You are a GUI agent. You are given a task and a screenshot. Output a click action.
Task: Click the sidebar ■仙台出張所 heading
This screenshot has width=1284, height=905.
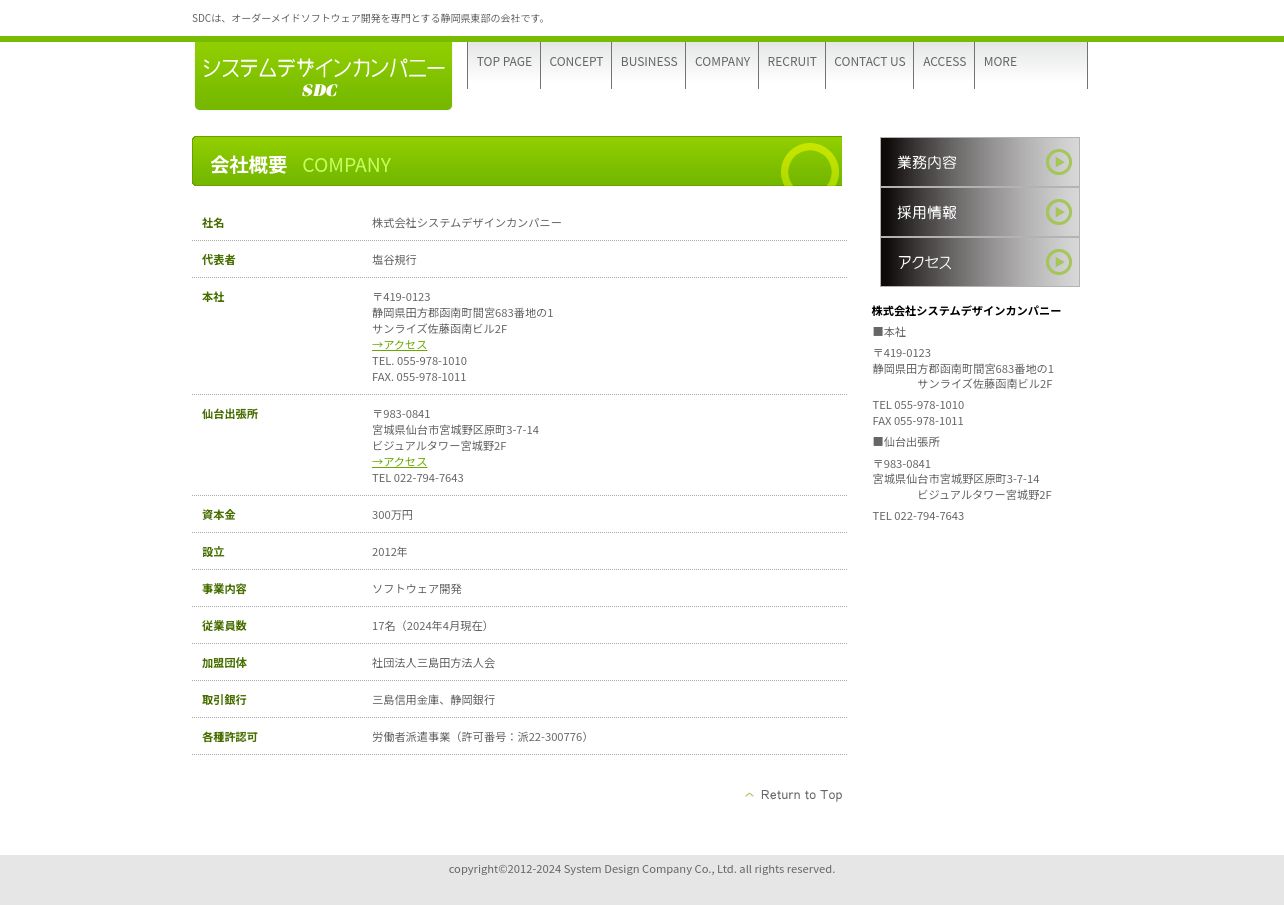click(906, 442)
